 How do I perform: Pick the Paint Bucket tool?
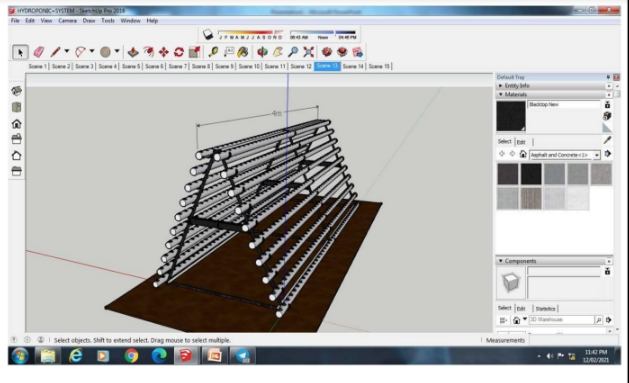[243, 52]
